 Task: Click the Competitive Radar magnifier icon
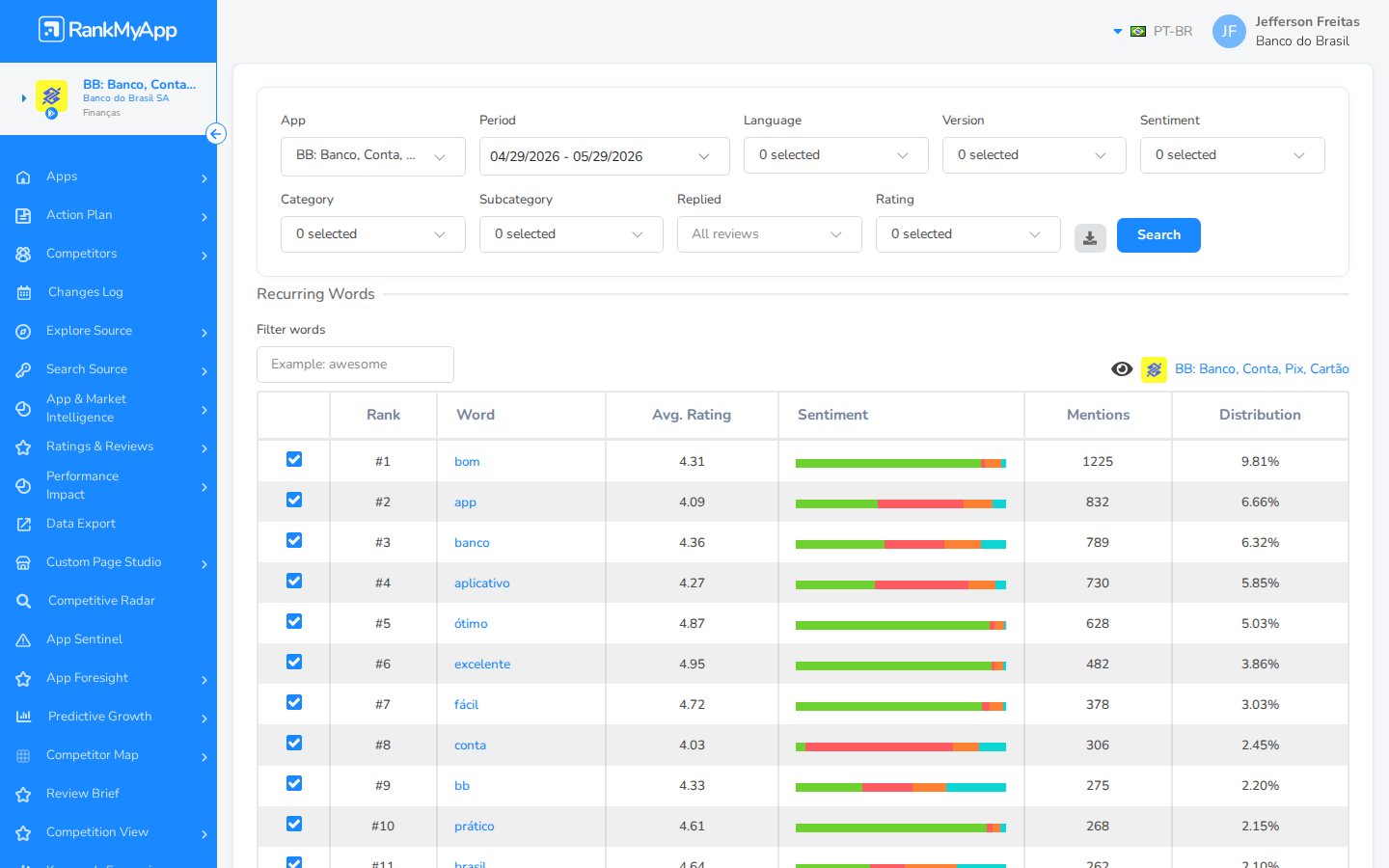click(x=24, y=601)
